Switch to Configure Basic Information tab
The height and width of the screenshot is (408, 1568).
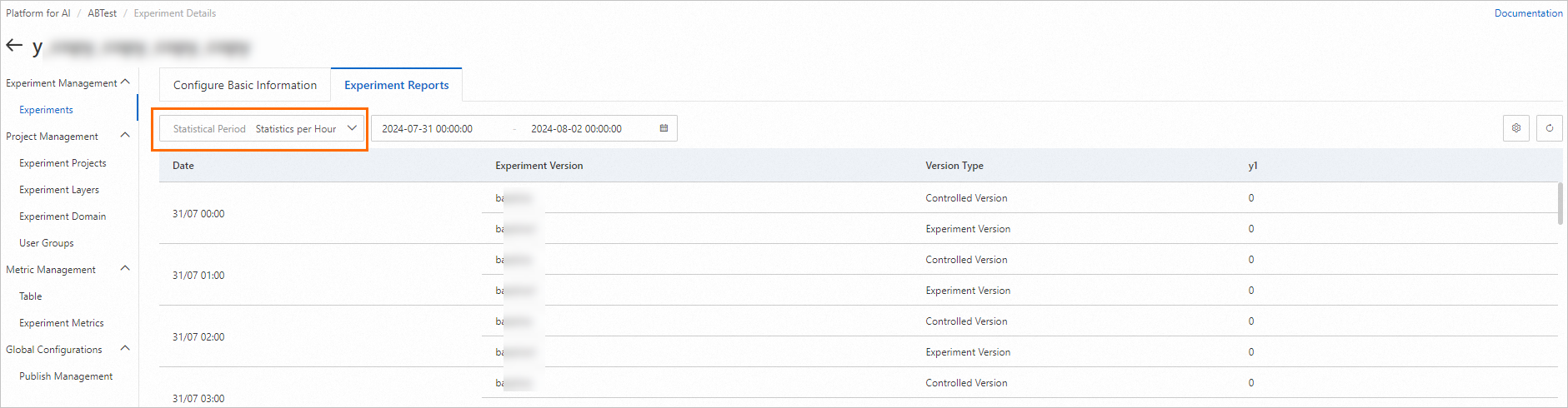pos(245,85)
